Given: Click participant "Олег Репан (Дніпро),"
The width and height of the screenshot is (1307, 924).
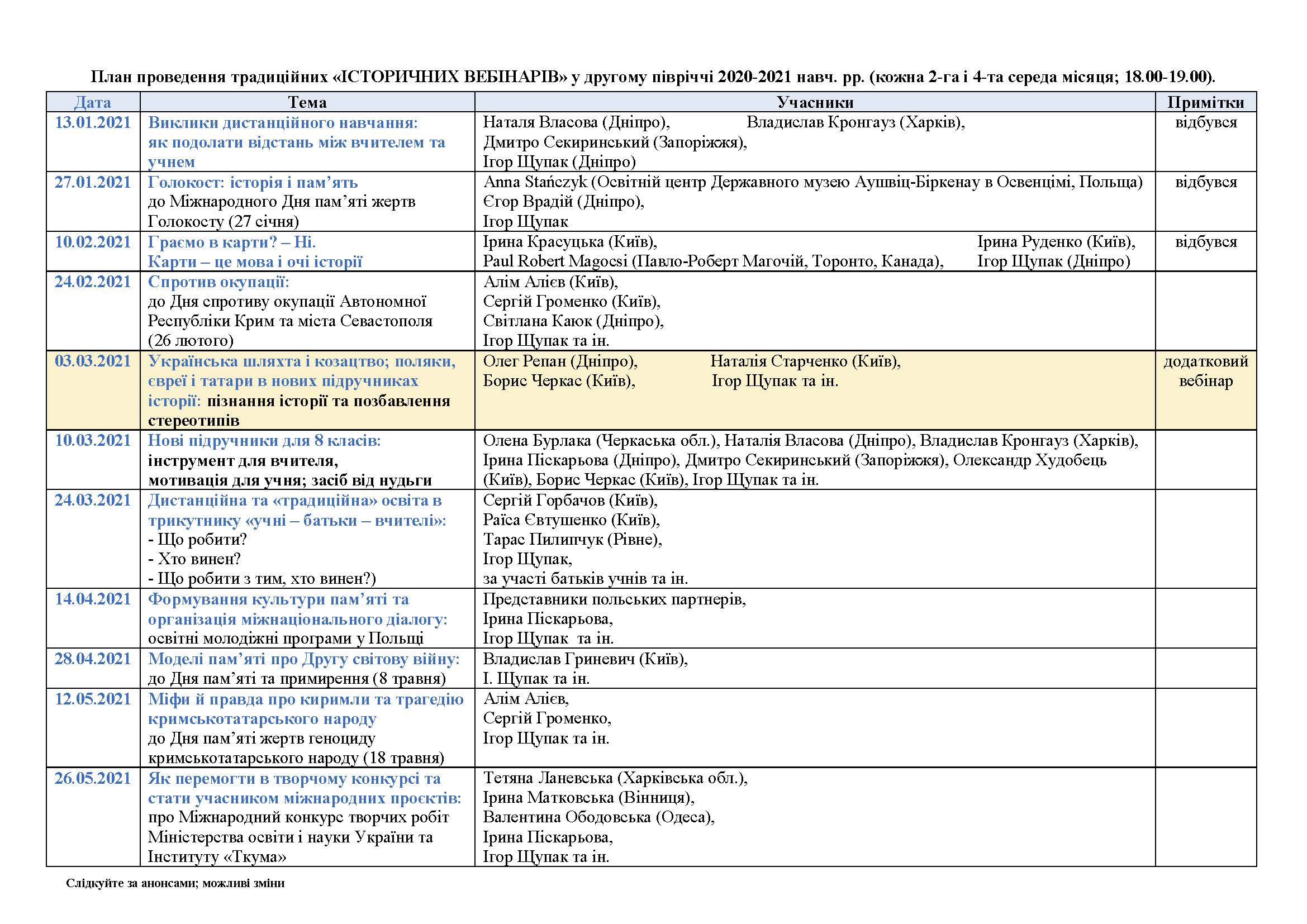Looking at the screenshot, I should coord(560,361).
